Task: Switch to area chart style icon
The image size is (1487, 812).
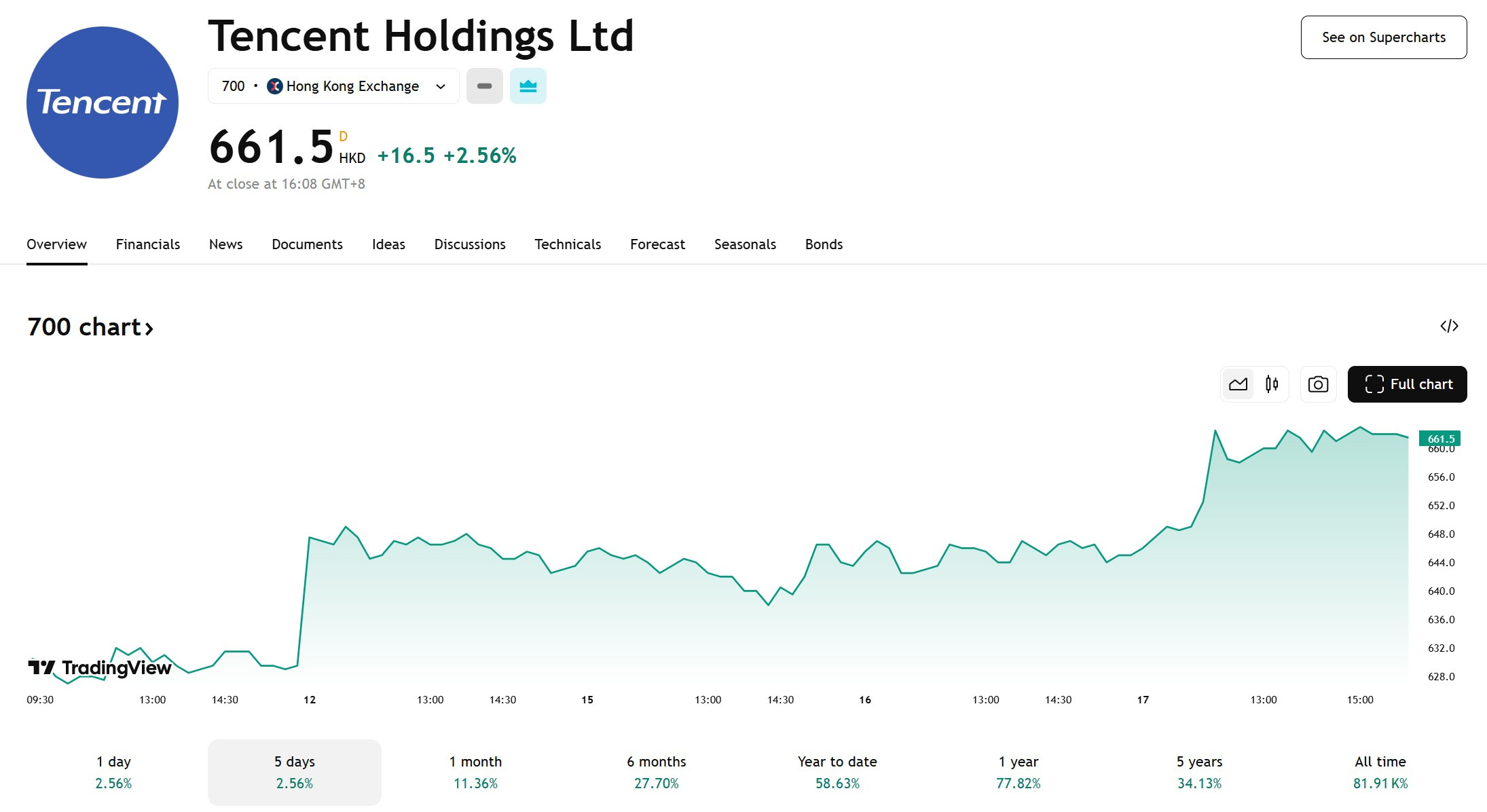Action: [1238, 384]
